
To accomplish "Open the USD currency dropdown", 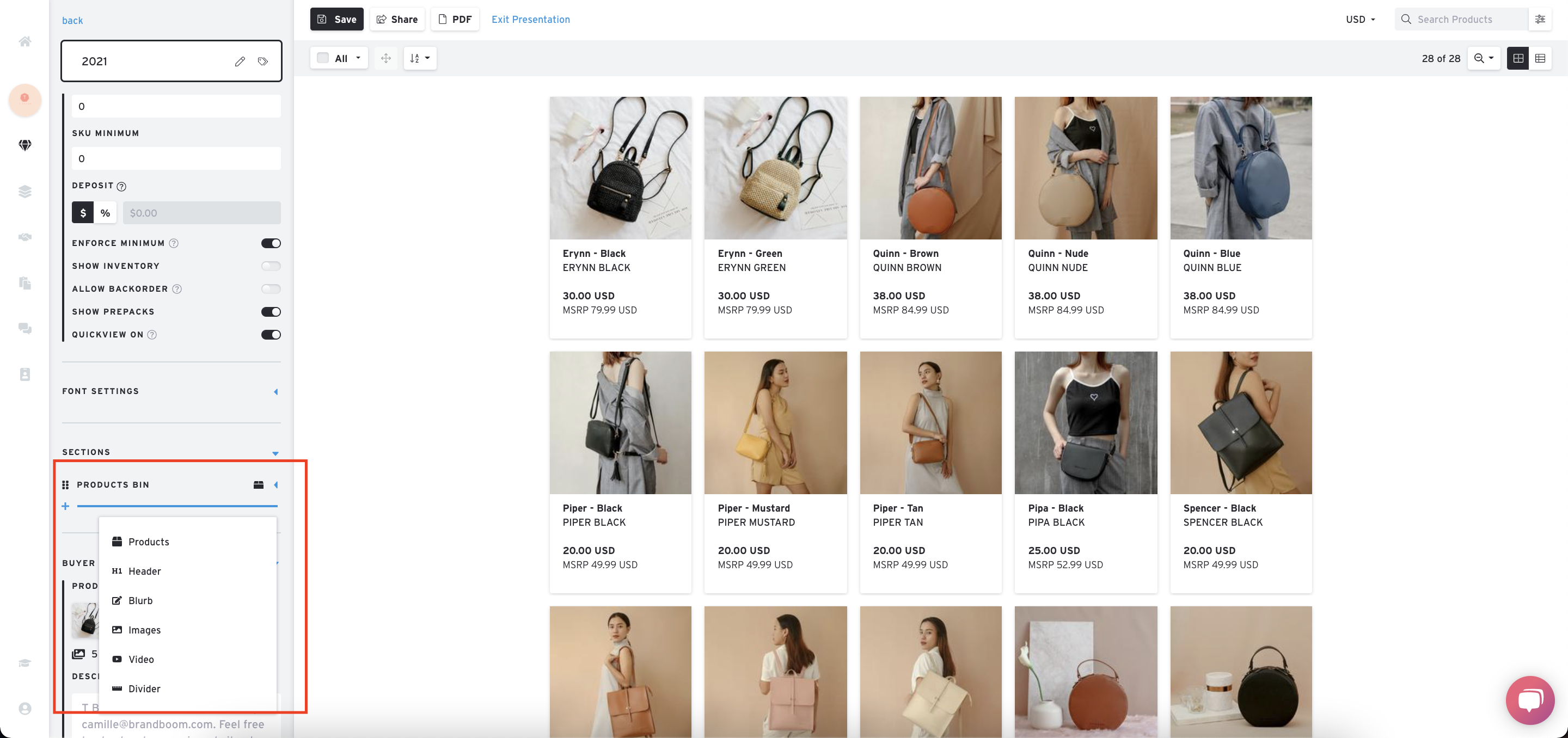I will tap(1361, 20).
